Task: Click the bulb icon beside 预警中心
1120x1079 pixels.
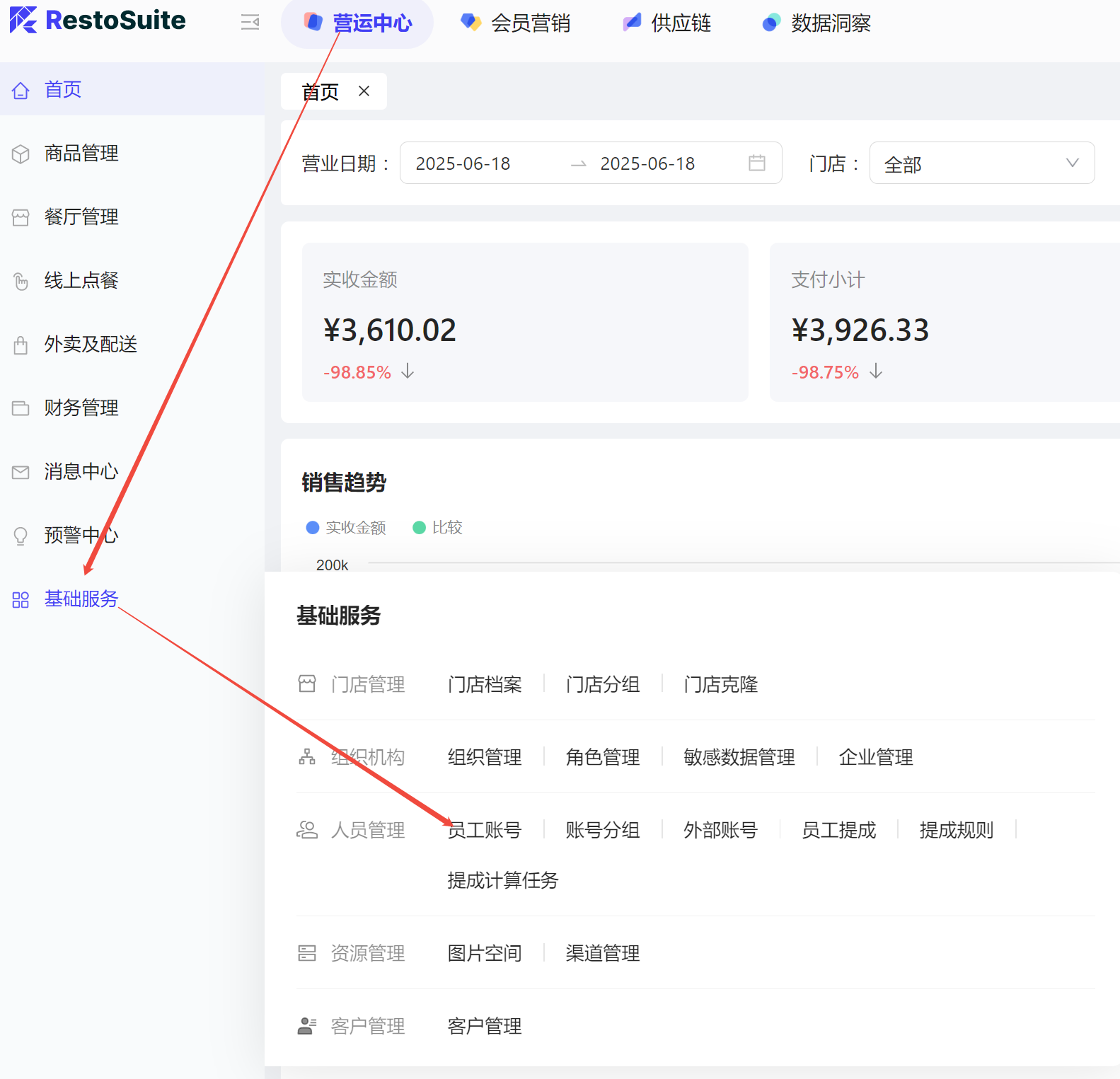Action: (x=21, y=536)
